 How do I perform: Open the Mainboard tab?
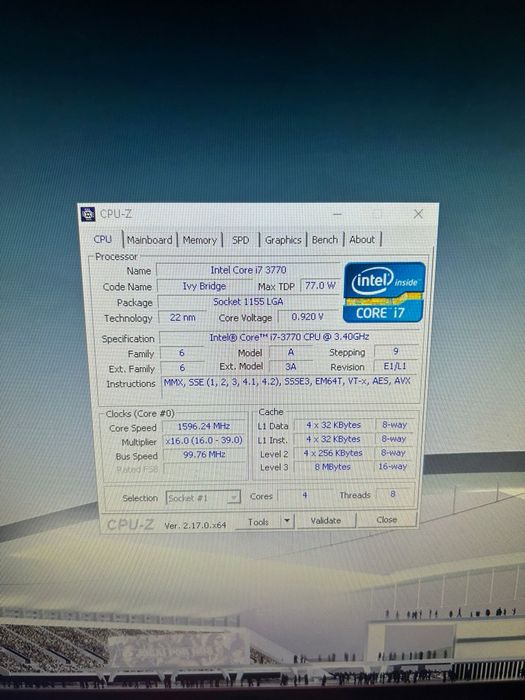(x=150, y=240)
